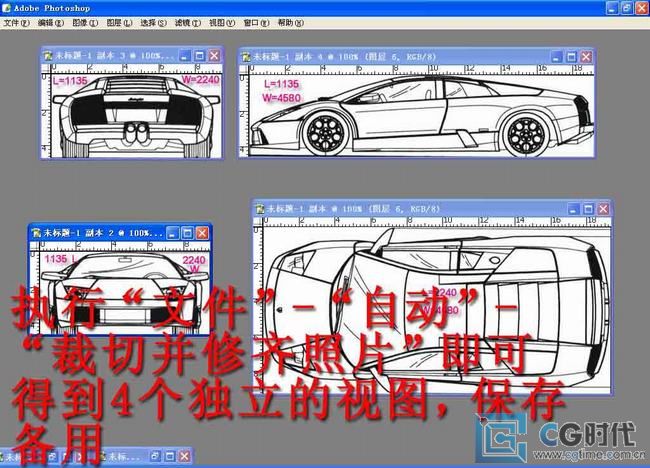
Task: Minimize the 副本 4 side-view window
Action: point(557,57)
